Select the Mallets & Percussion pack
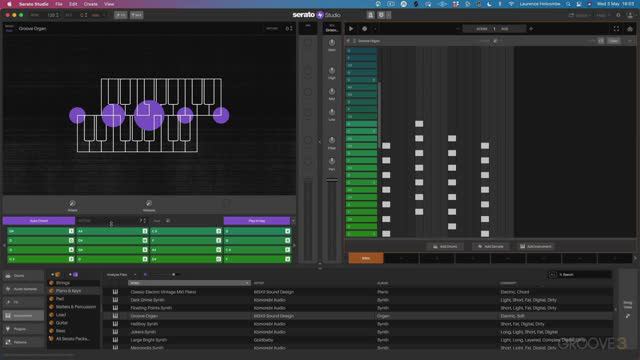The width and height of the screenshot is (640, 360). 76,307
